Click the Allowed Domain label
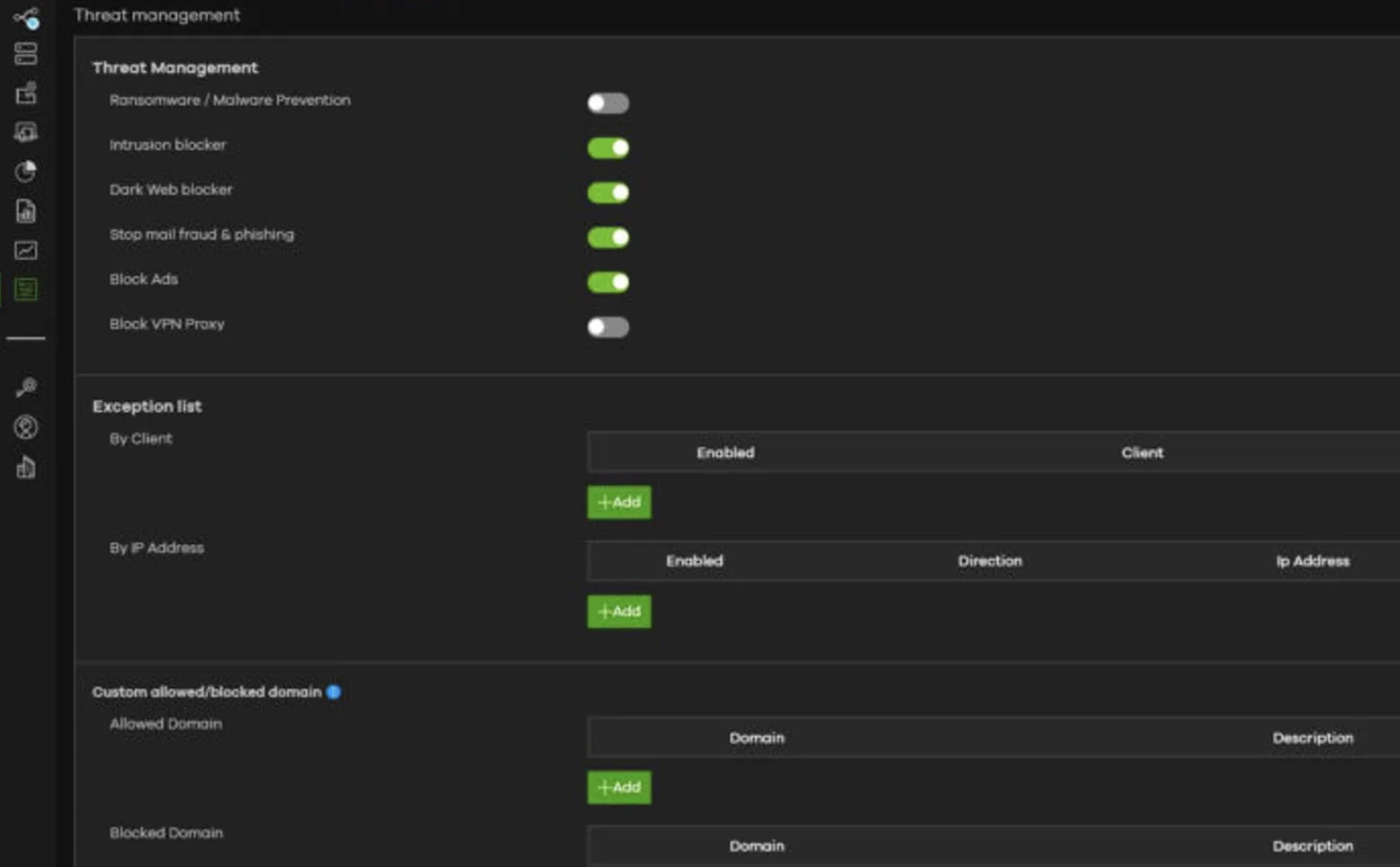 pos(166,724)
